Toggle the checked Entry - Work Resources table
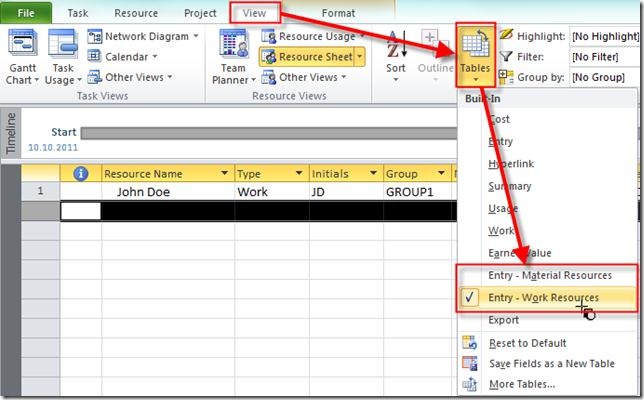The width and height of the screenshot is (644, 400). pos(543,298)
